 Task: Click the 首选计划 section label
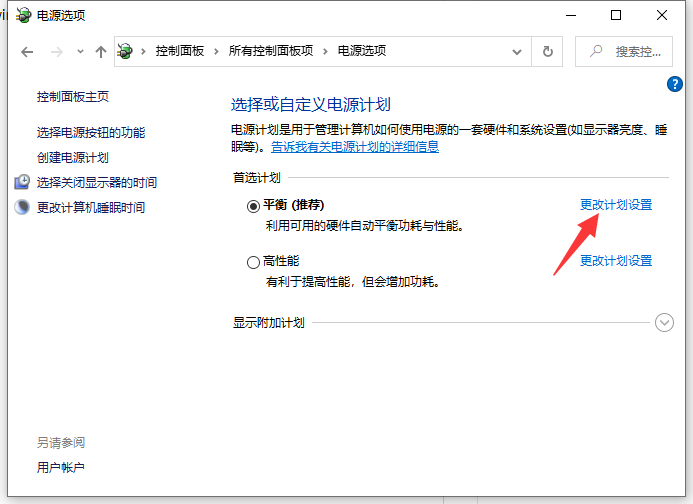click(257, 178)
